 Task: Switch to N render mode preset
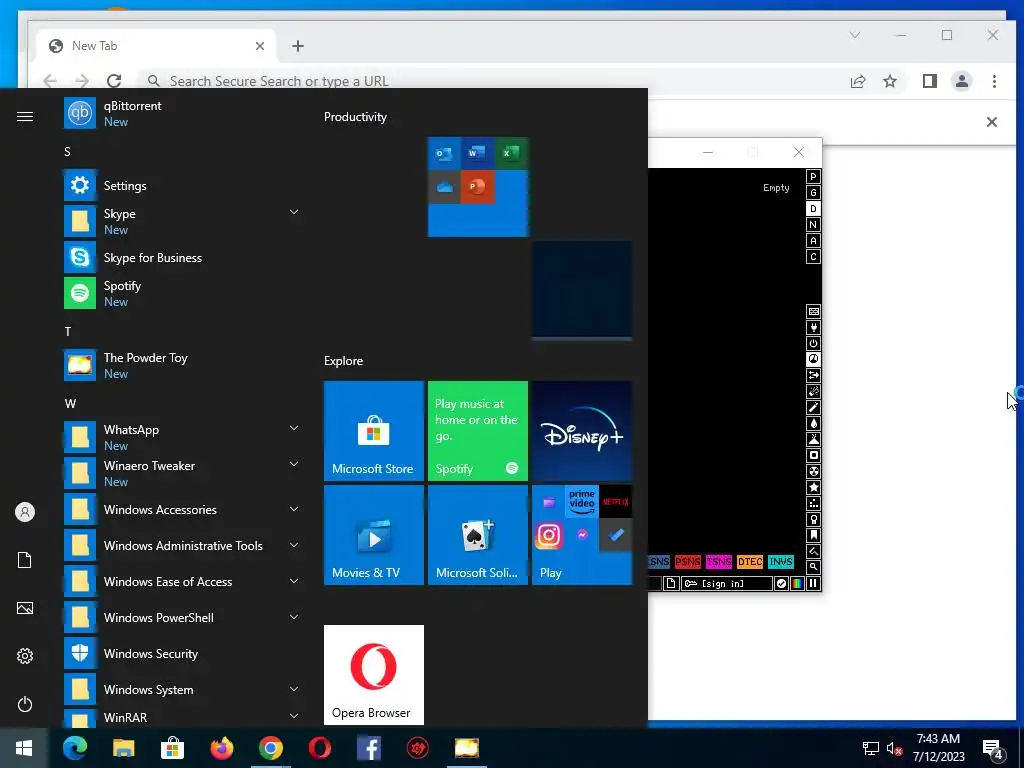pyautogui.click(x=813, y=225)
